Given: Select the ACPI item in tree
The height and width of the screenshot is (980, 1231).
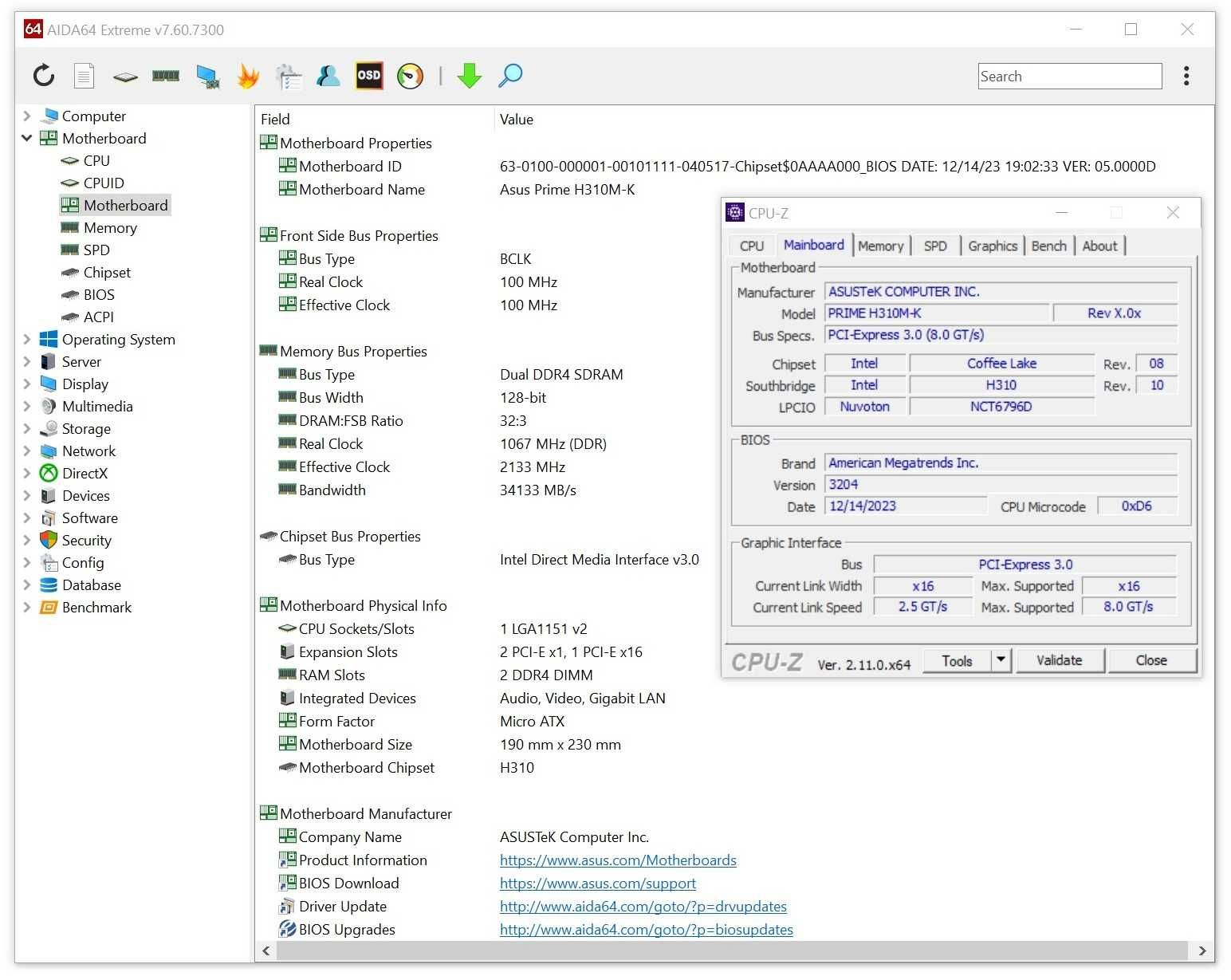Looking at the screenshot, I should tap(99, 317).
